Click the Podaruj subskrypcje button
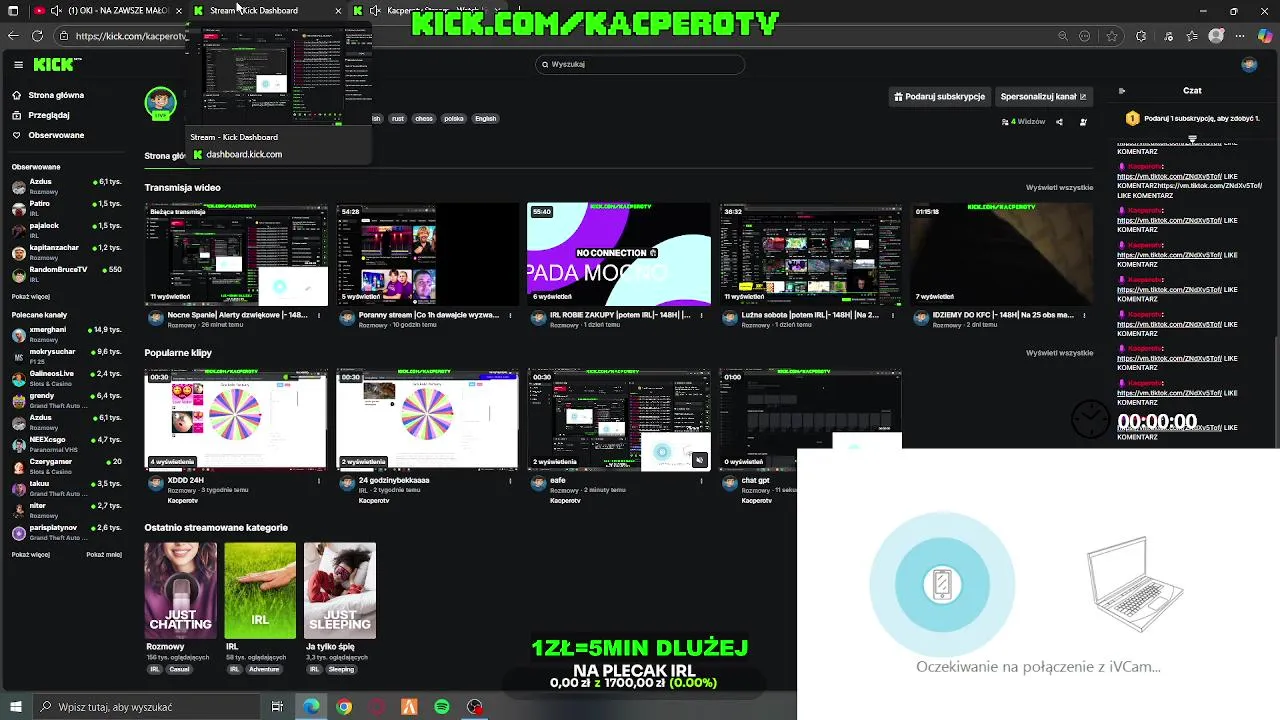 940,97
